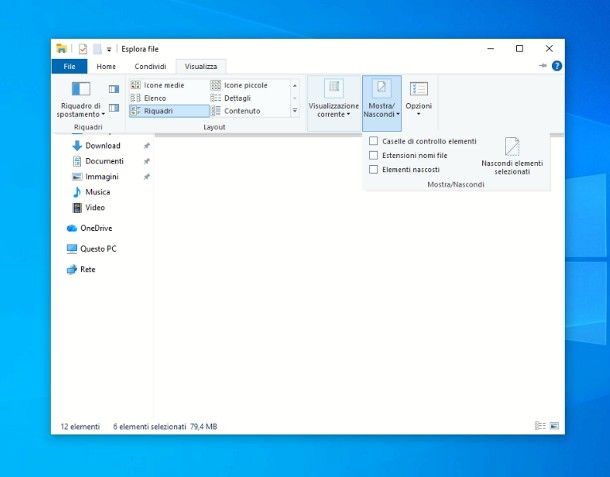Click the layout gallery up arrow
The width and height of the screenshot is (610, 477).
pyautogui.click(x=295, y=85)
